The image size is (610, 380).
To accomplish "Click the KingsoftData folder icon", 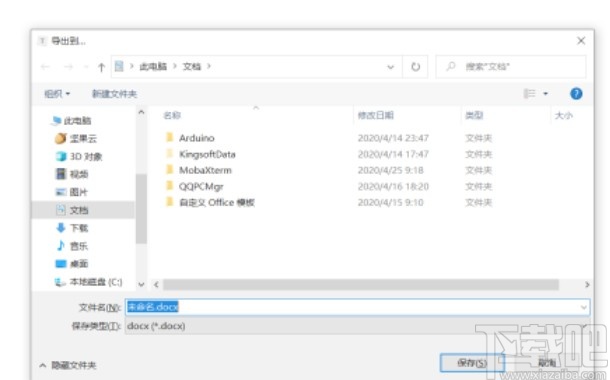I will (x=169, y=153).
